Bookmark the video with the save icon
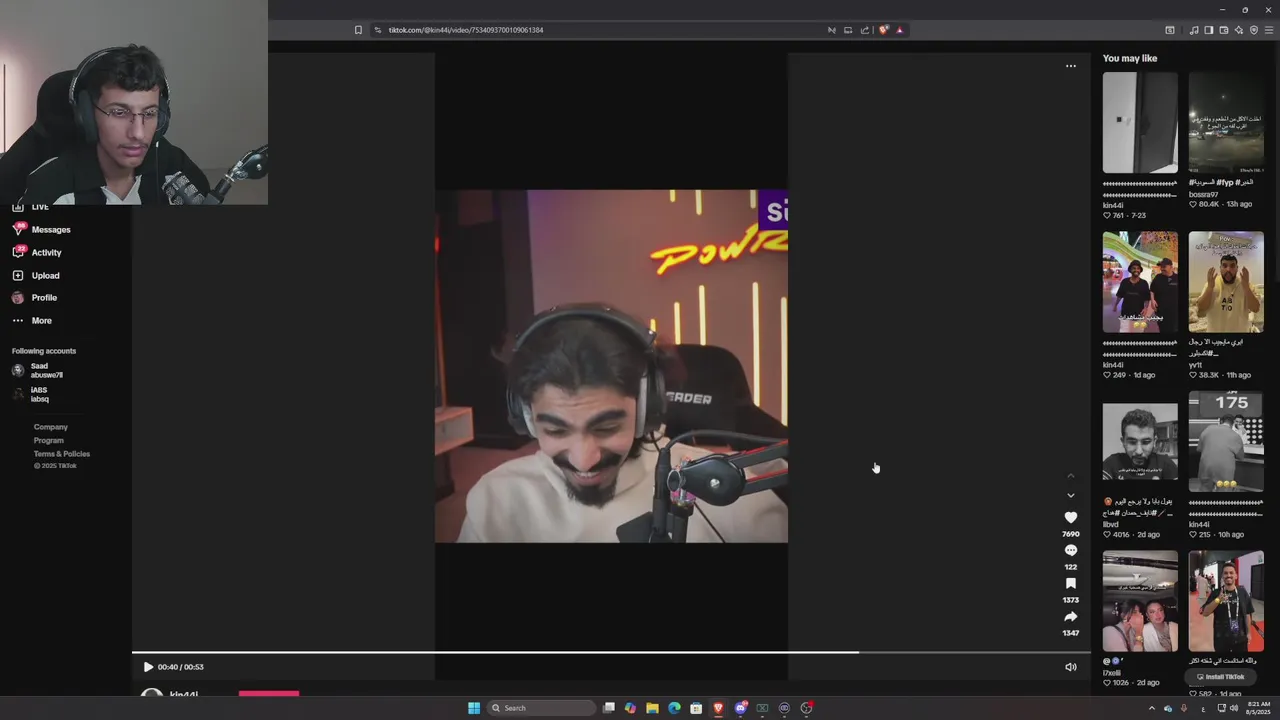The image size is (1280, 720). coord(1070,583)
